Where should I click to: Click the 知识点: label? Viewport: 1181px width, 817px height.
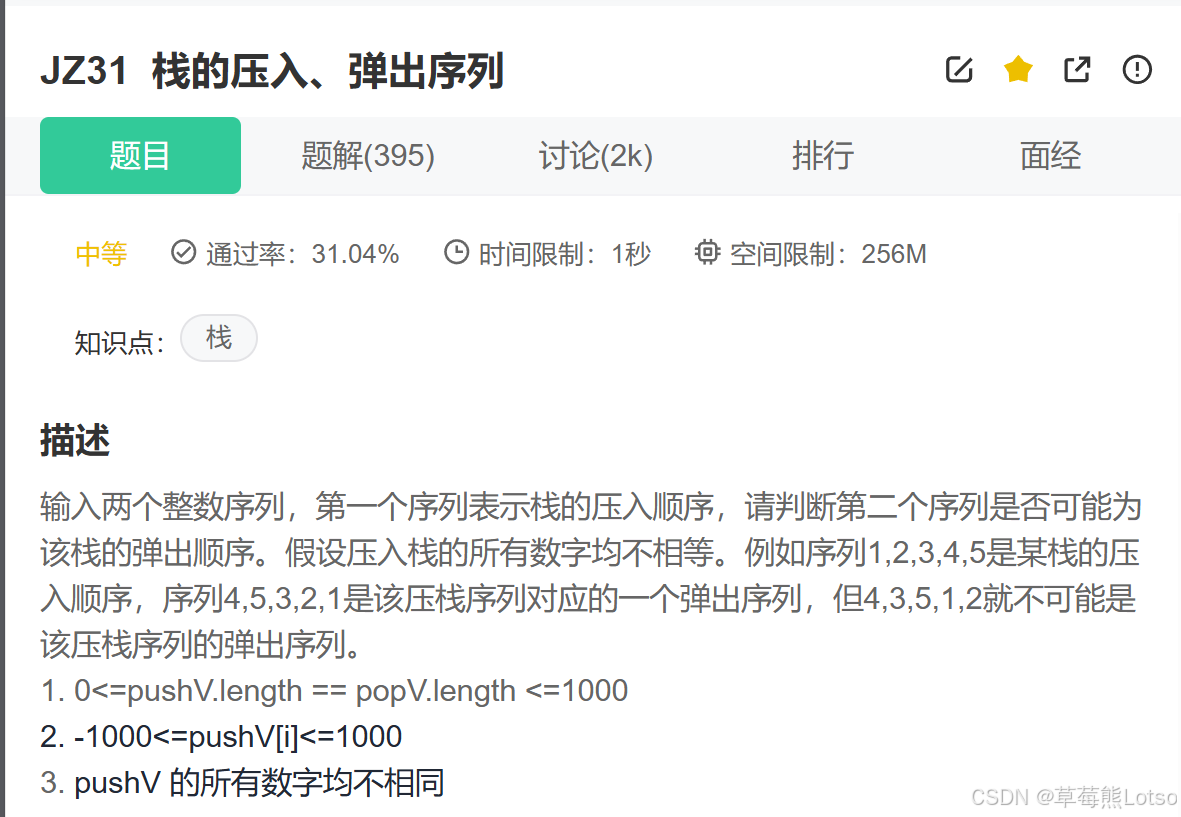click(x=119, y=343)
